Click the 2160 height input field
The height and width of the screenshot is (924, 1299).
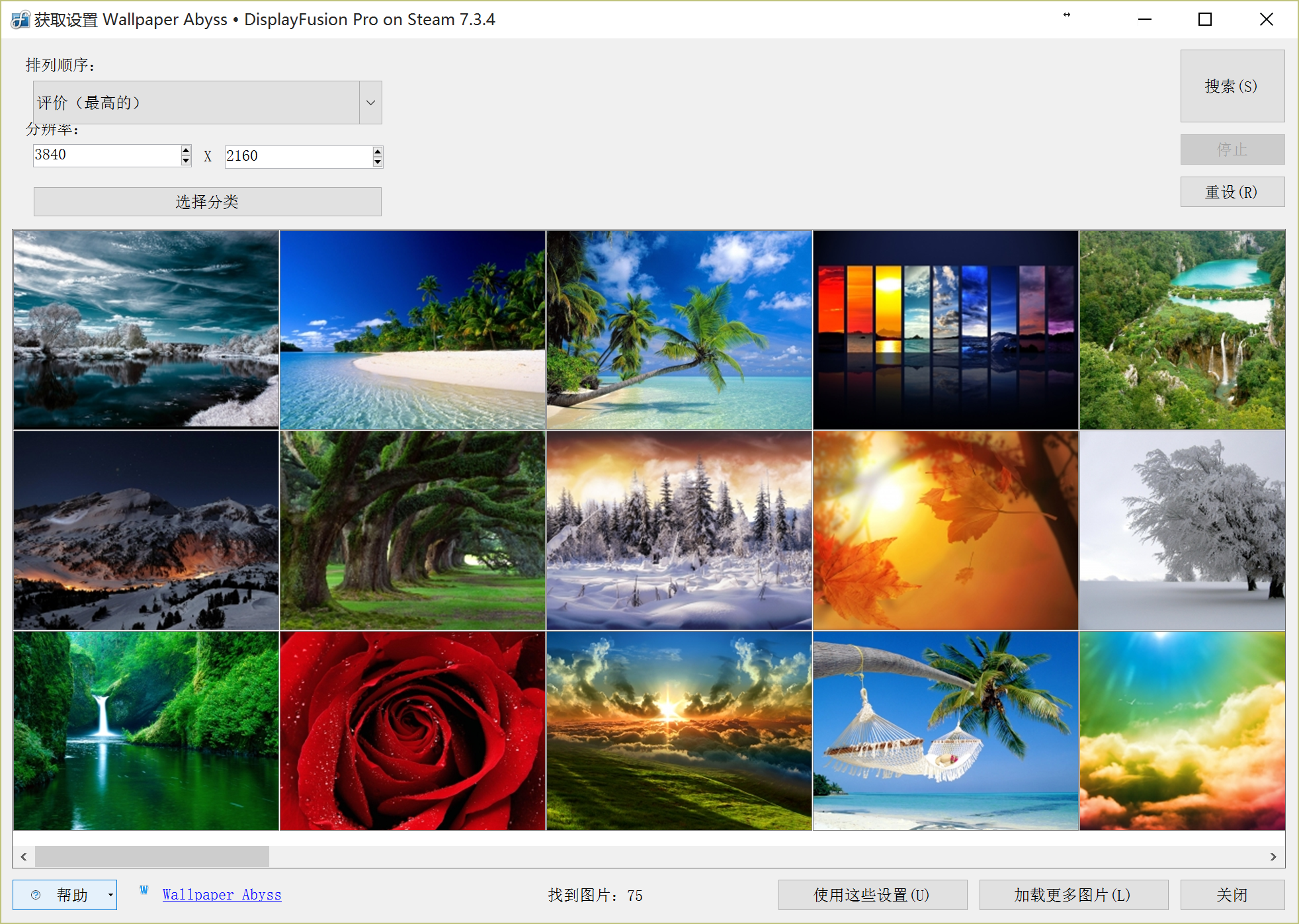point(298,156)
